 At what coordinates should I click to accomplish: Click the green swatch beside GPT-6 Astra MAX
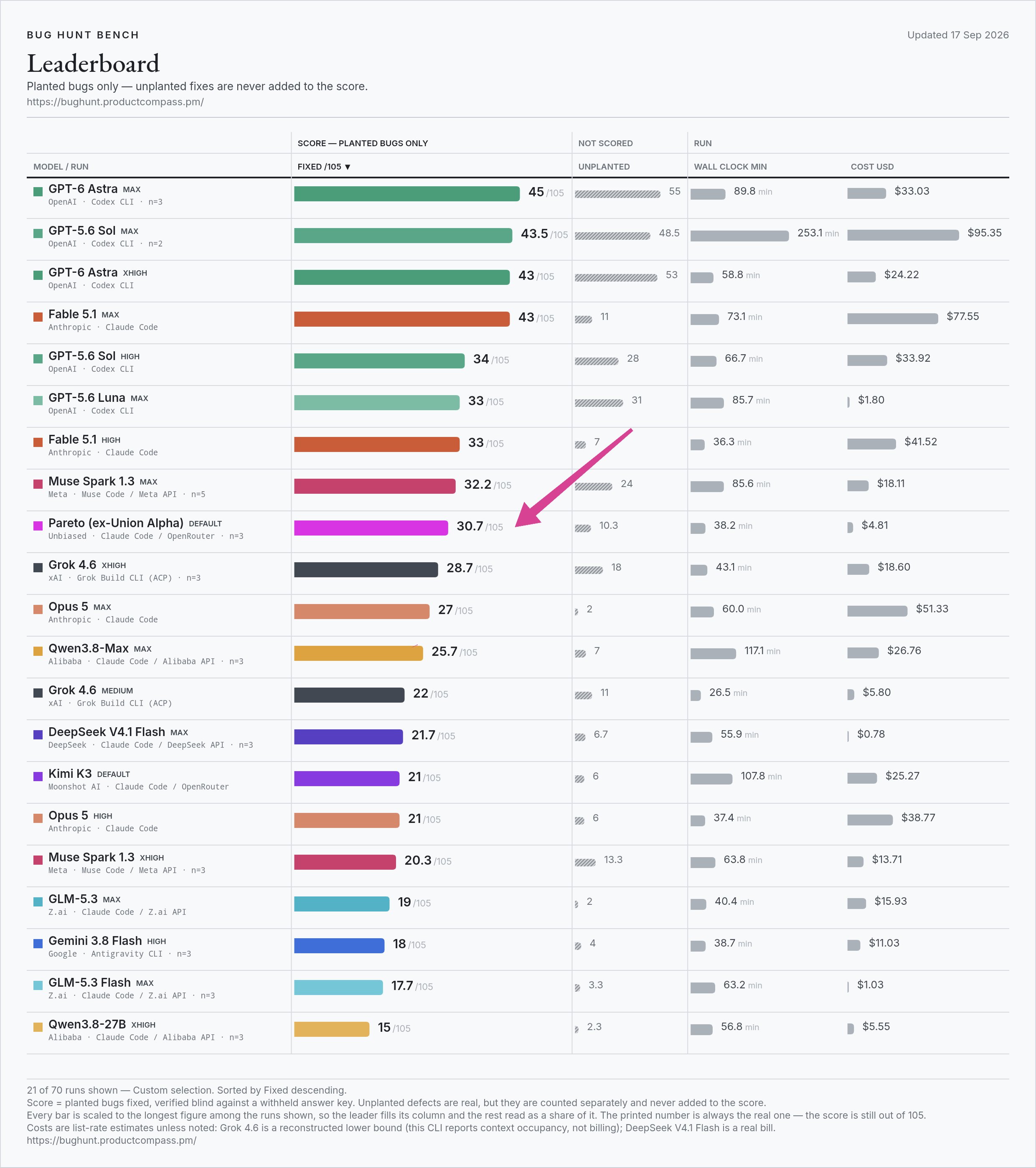(38, 191)
